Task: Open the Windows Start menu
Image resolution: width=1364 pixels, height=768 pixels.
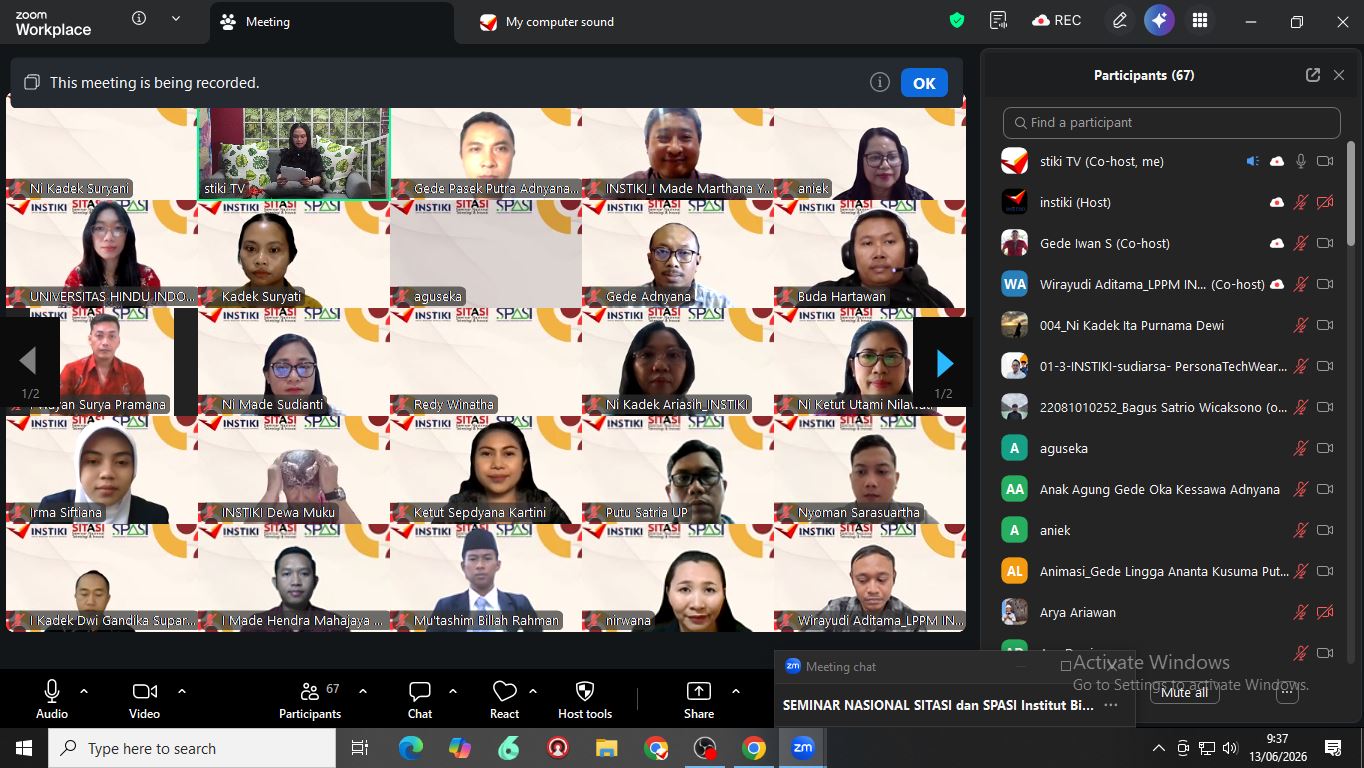Action: coord(23,748)
